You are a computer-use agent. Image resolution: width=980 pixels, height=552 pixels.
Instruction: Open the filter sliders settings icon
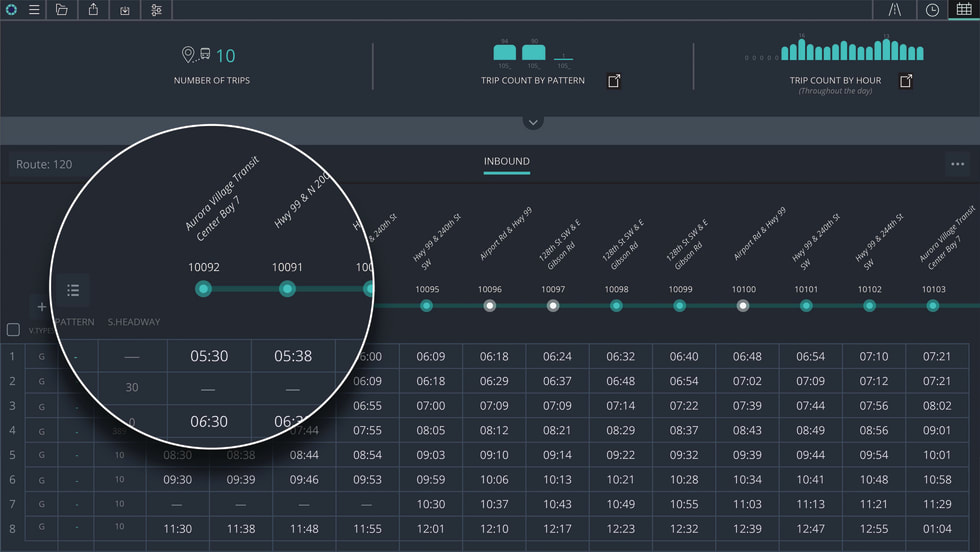(157, 10)
